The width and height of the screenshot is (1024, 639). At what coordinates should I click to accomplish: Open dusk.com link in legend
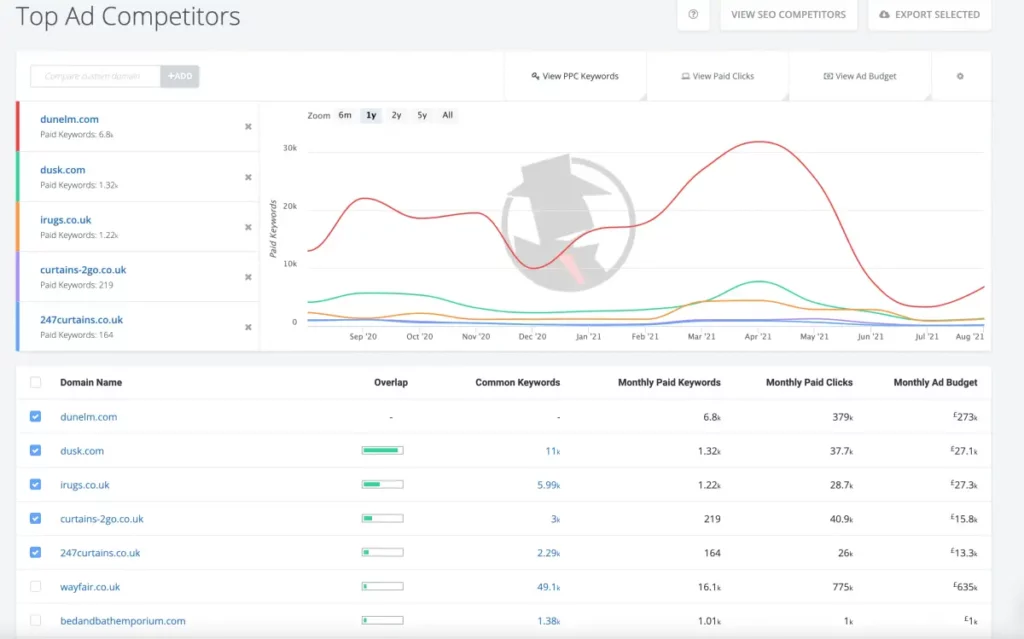63,170
